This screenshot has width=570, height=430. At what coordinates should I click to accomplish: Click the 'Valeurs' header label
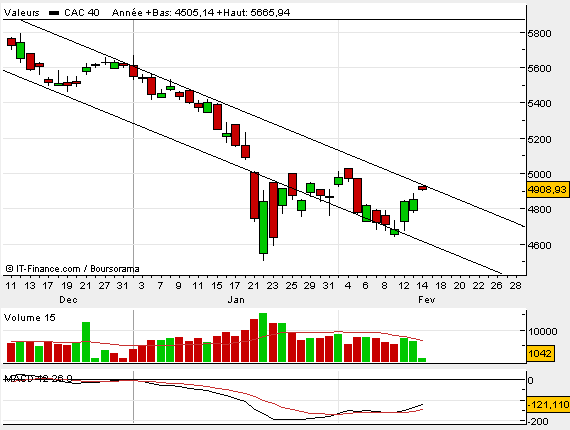click(x=21, y=13)
